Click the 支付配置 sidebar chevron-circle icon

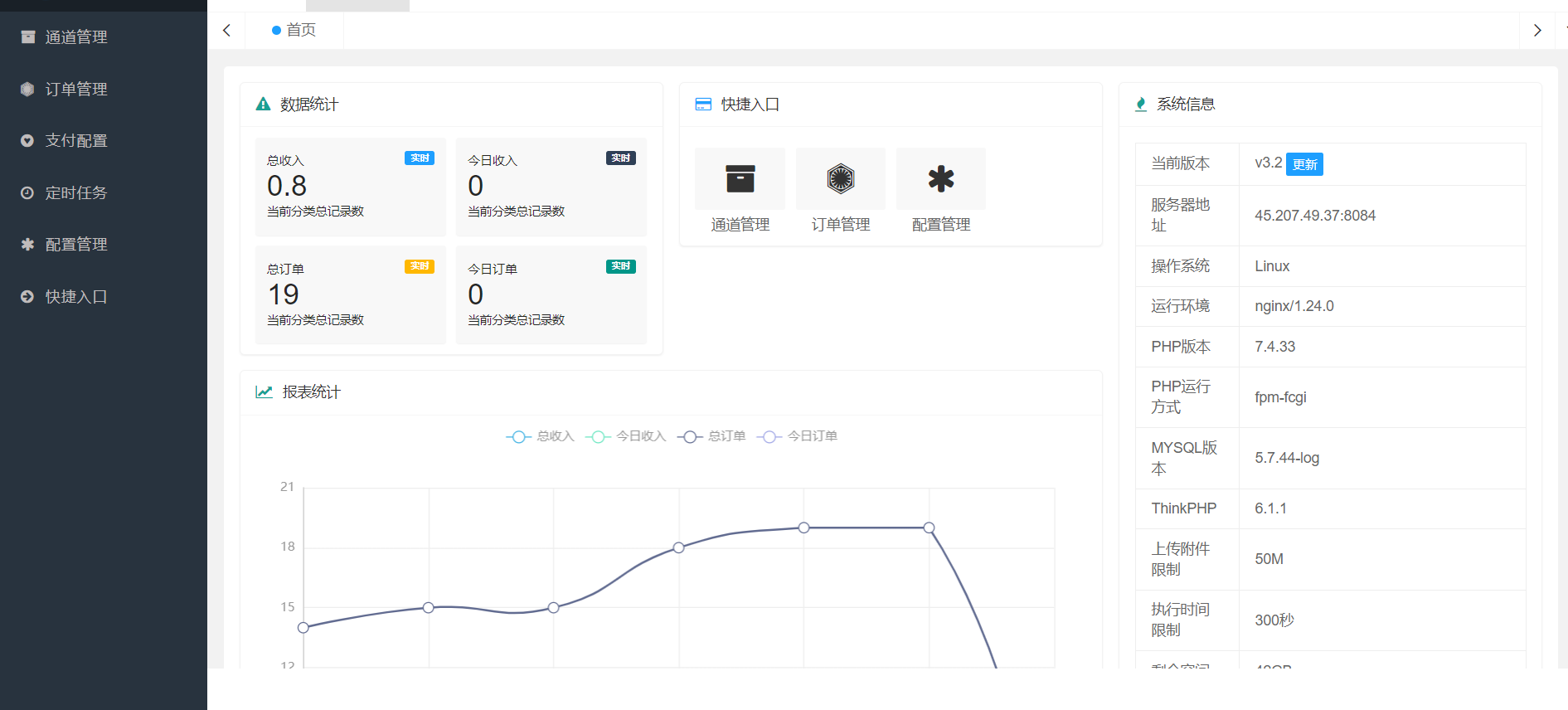pos(27,141)
